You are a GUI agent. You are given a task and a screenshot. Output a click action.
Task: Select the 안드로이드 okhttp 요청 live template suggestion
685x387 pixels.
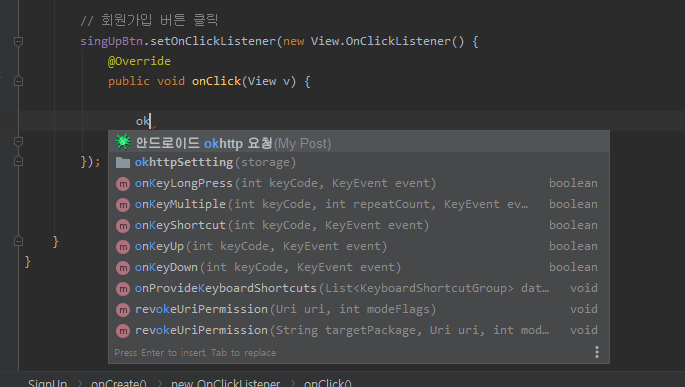tap(359, 142)
